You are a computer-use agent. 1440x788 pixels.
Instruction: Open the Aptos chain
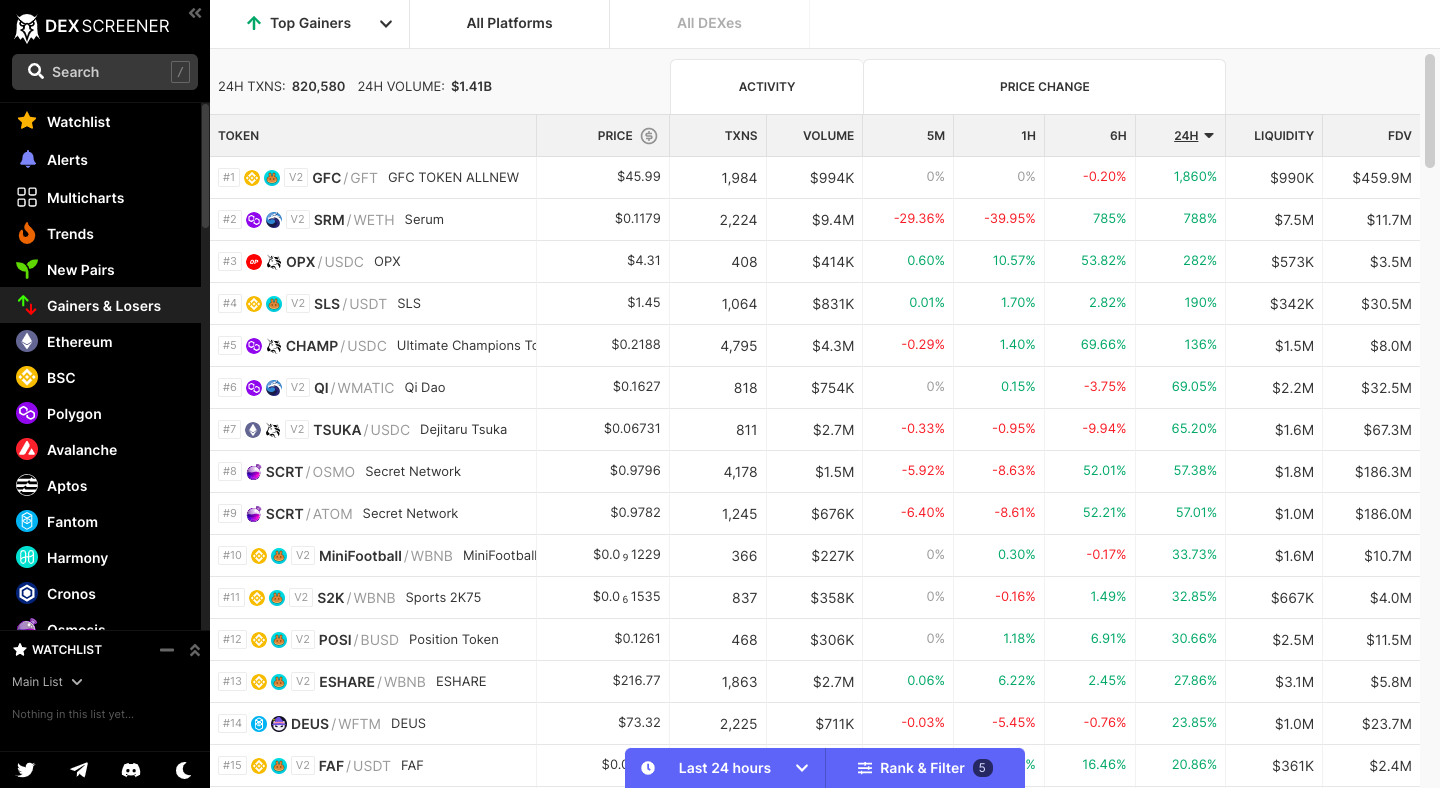click(x=100, y=486)
